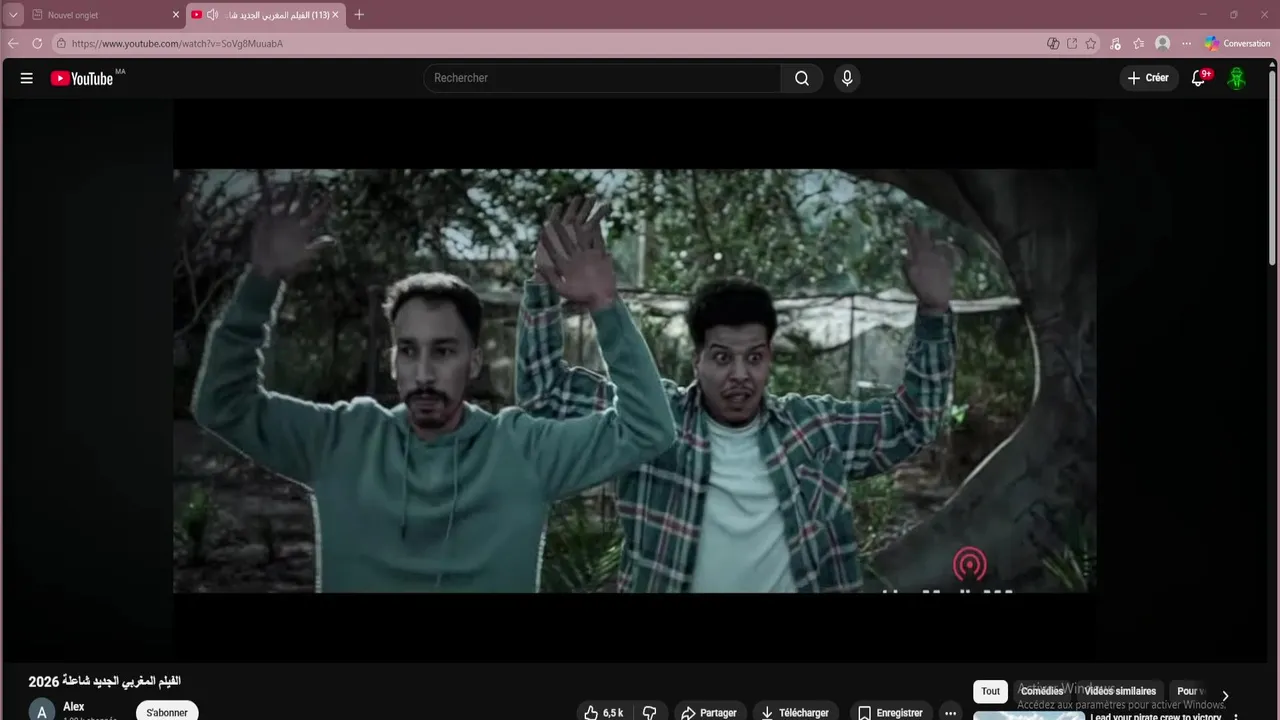Open the suggested video thumbnail under the chips
Viewport: 1280px width, 720px height.
coord(1028,715)
